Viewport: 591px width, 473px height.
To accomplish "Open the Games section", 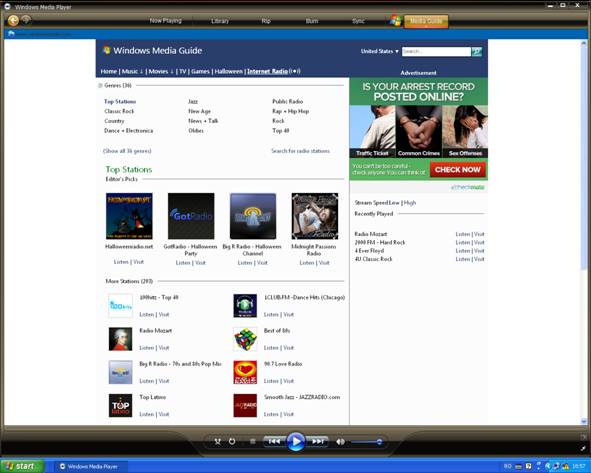I will pos(200,71).
